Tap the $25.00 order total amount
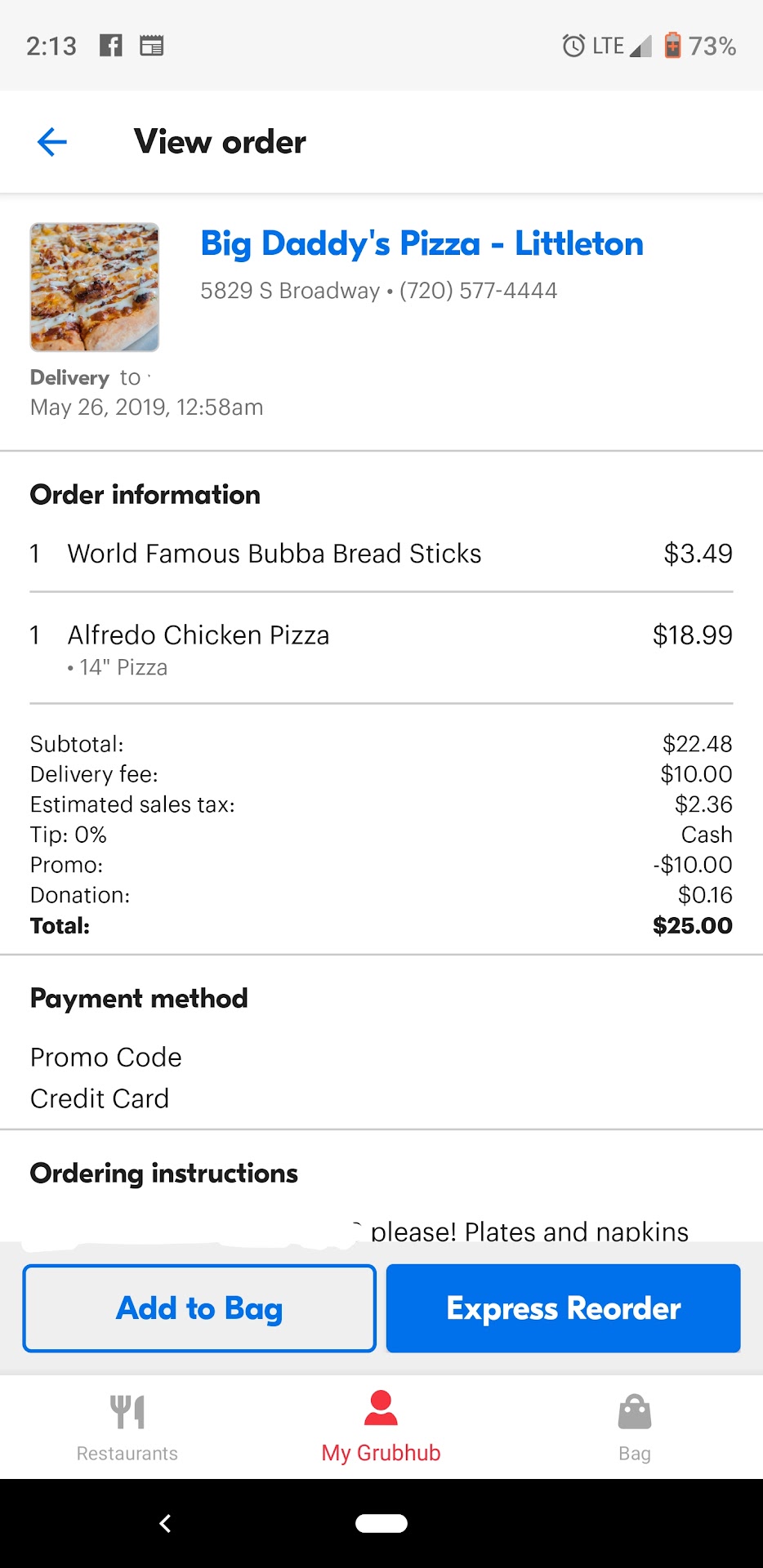Image resolution: width=763 pixels, height=1568 pixels. point(692,926)
